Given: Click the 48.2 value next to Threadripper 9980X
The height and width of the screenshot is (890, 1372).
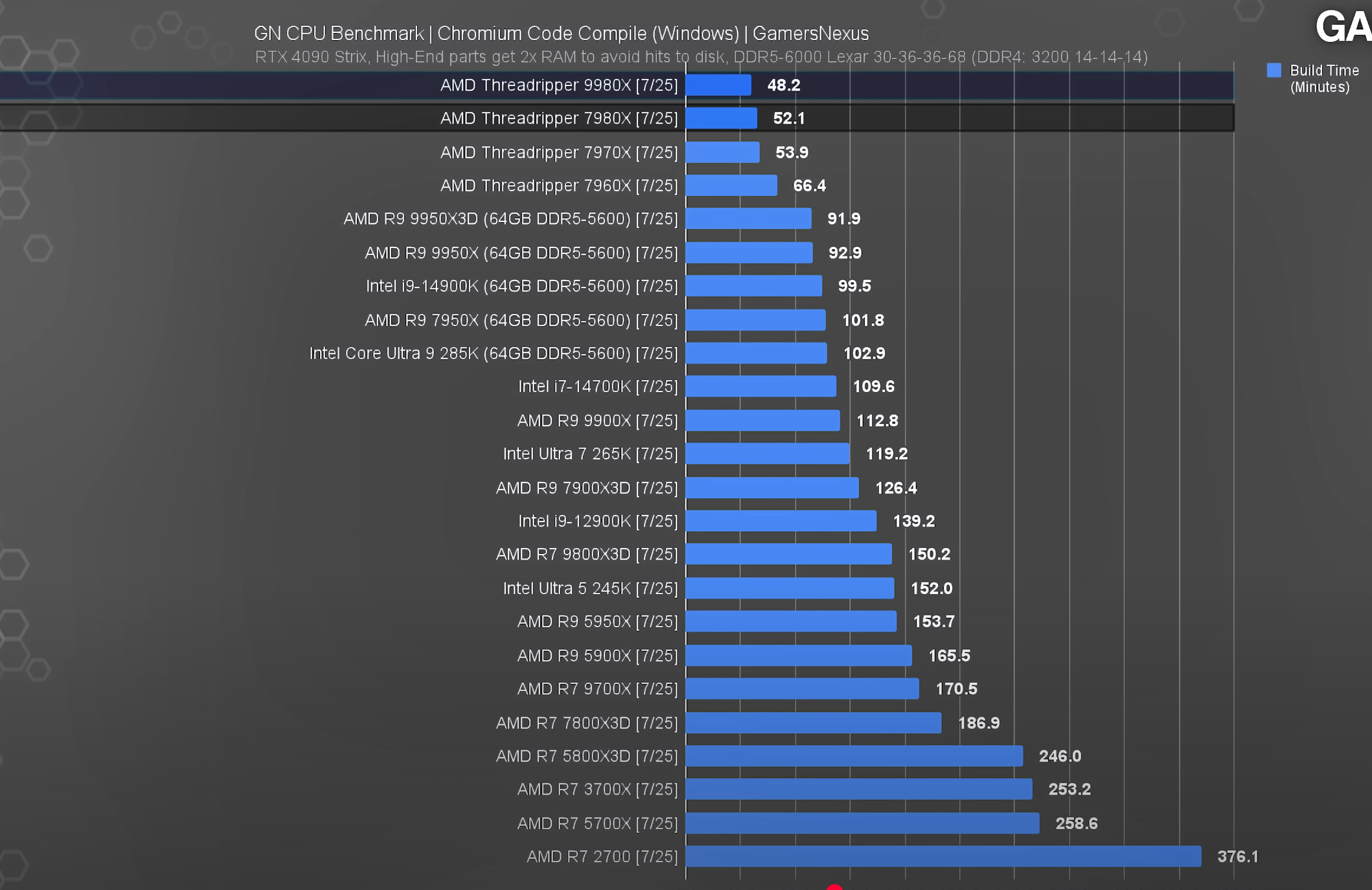Looking at the screenshot, I should click(784, 85).
